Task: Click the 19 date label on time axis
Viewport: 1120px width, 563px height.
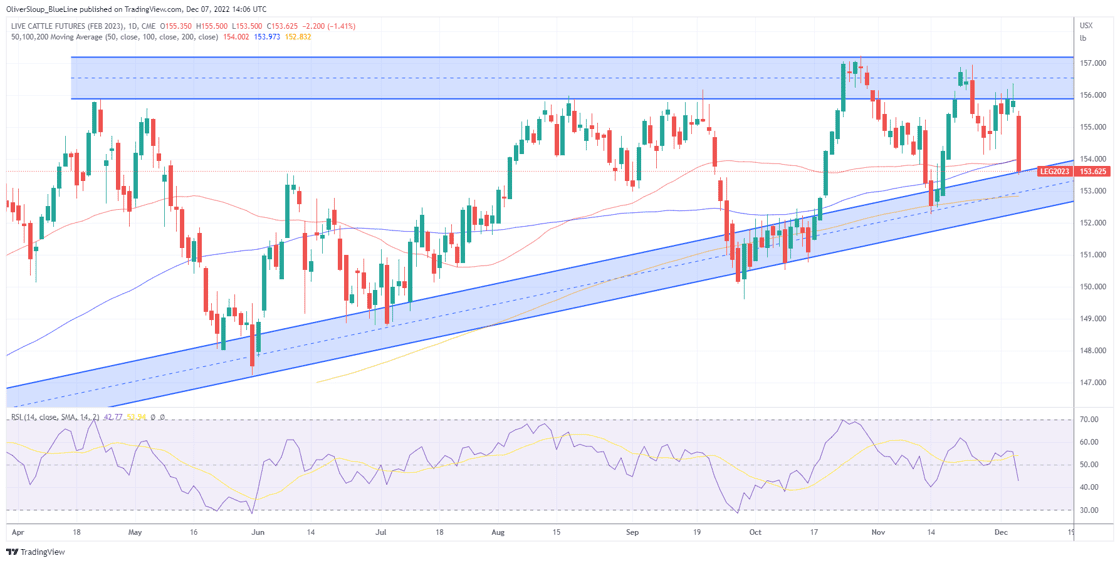Action: coord(698,533)
